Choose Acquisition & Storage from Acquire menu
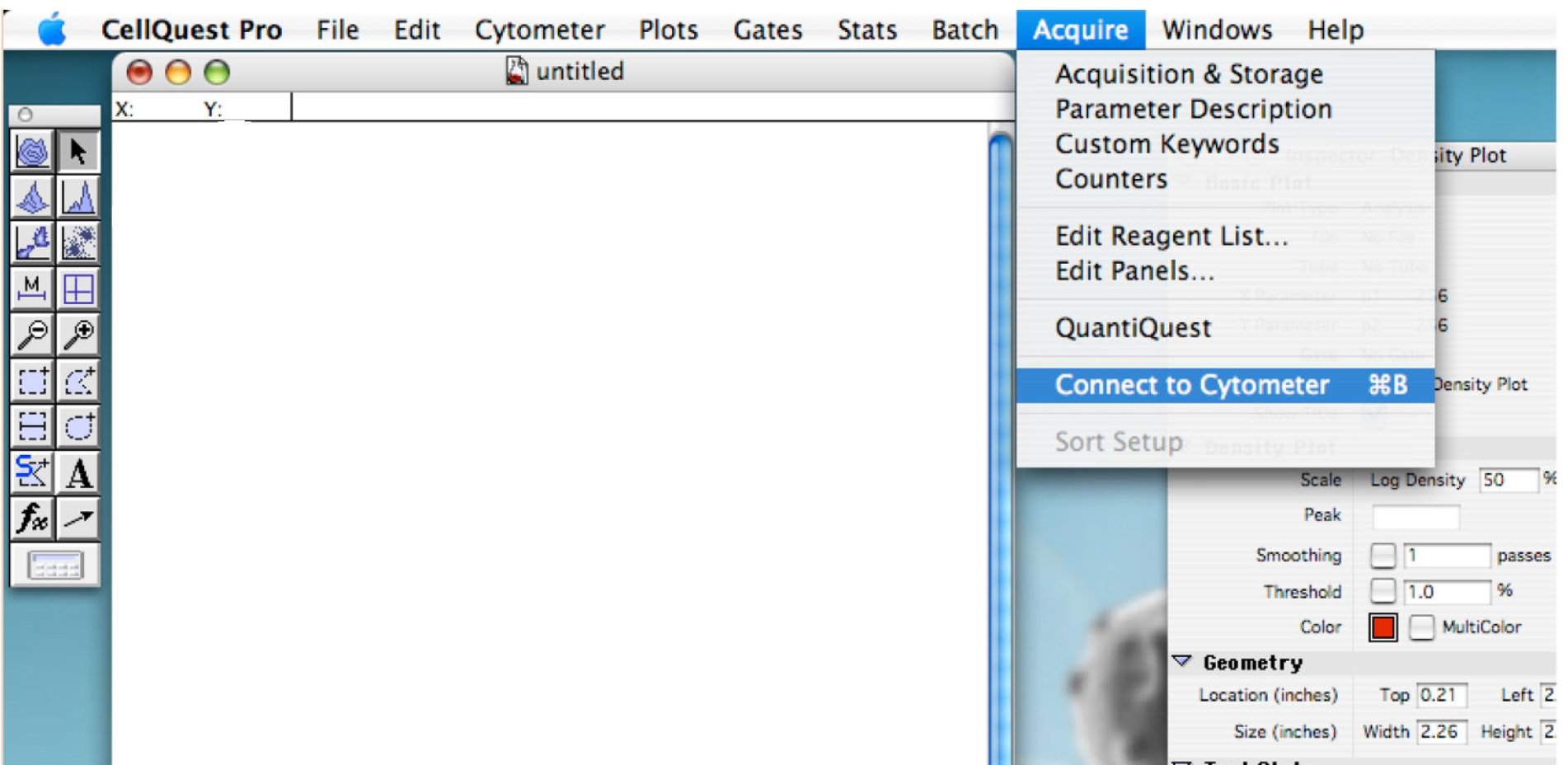Viewport: 1568px width, 765px height. pos(1225,74)
